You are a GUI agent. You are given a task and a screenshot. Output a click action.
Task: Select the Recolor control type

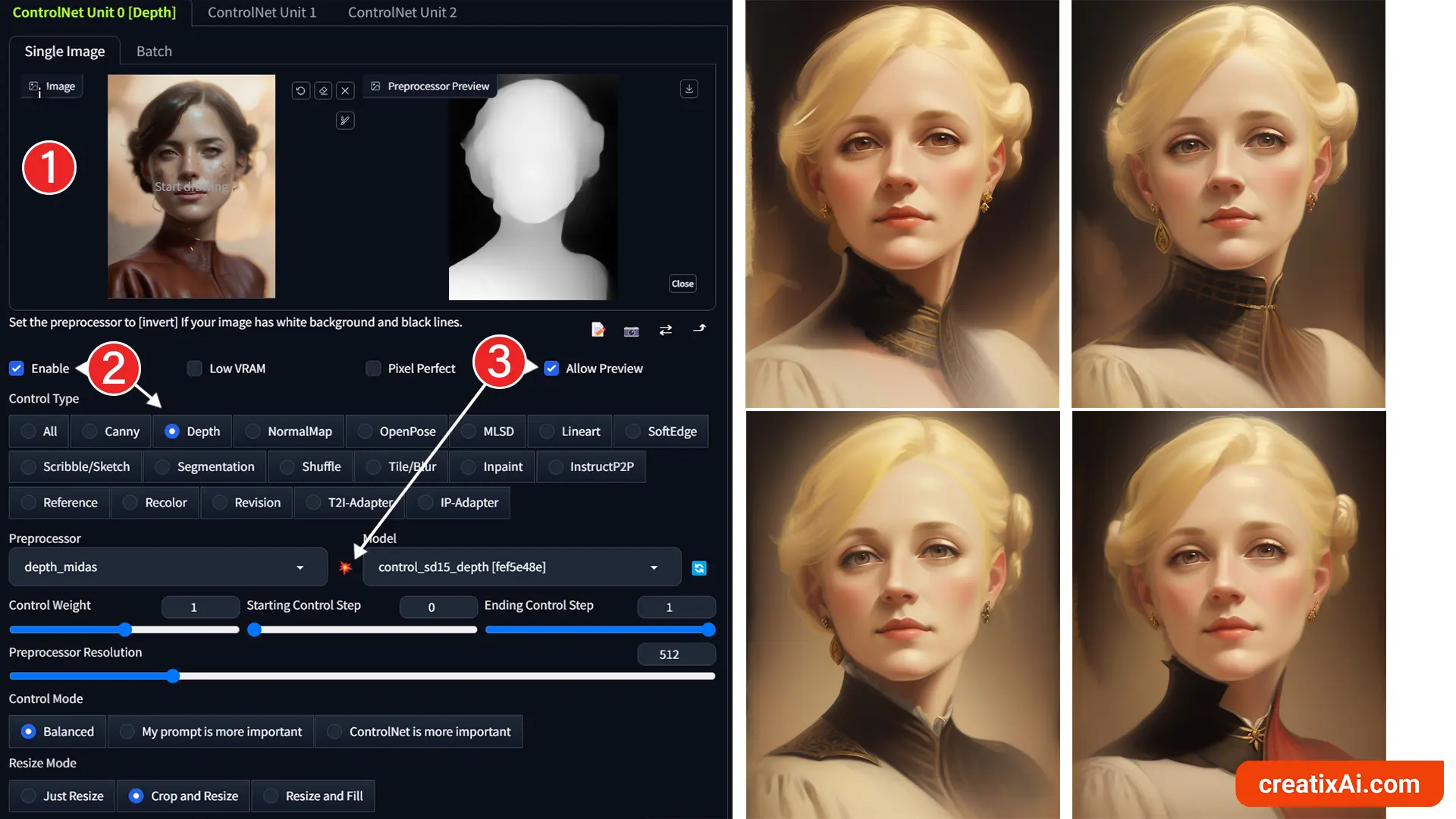tap(155, 503)
